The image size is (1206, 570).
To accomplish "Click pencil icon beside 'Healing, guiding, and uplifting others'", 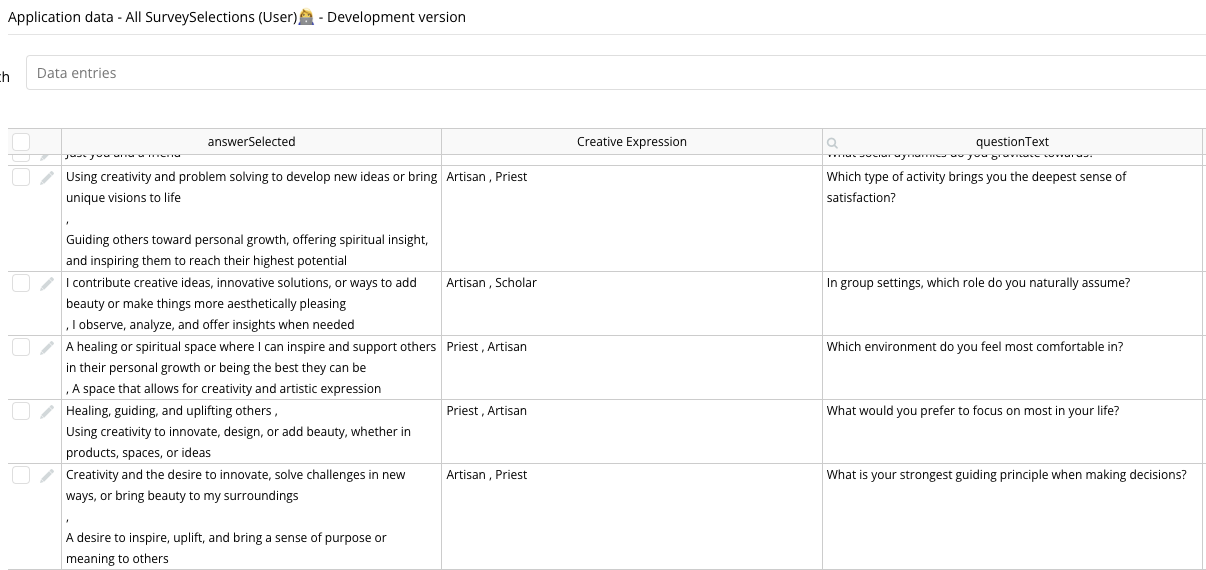I will tap(46, 412).
